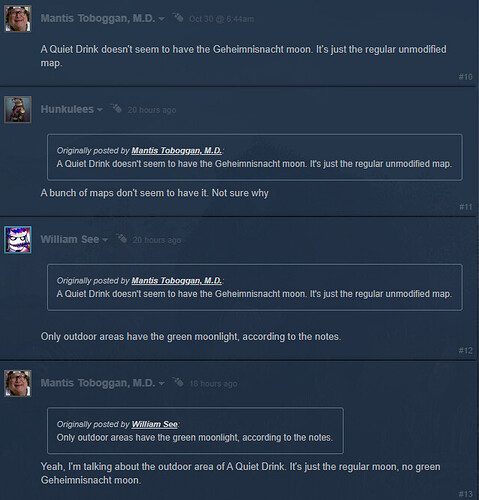Open the quoted Mantis Toboggan link in William See's post
479x500 pixels.
(177, 281)
